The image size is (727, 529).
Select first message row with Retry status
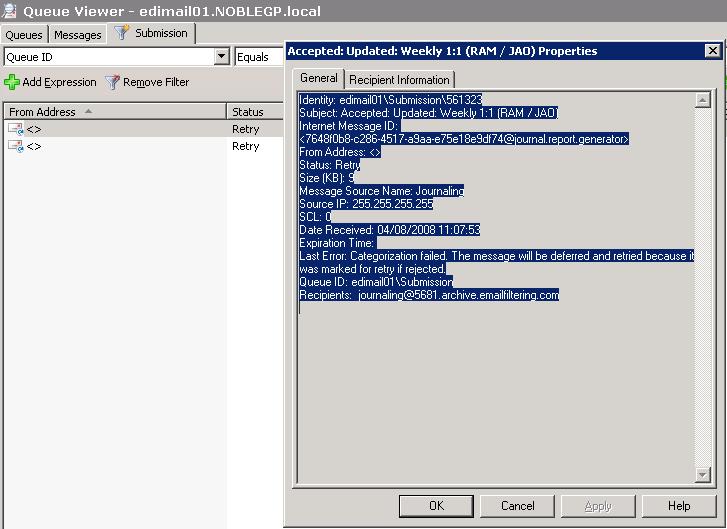[x=144, y=129]
